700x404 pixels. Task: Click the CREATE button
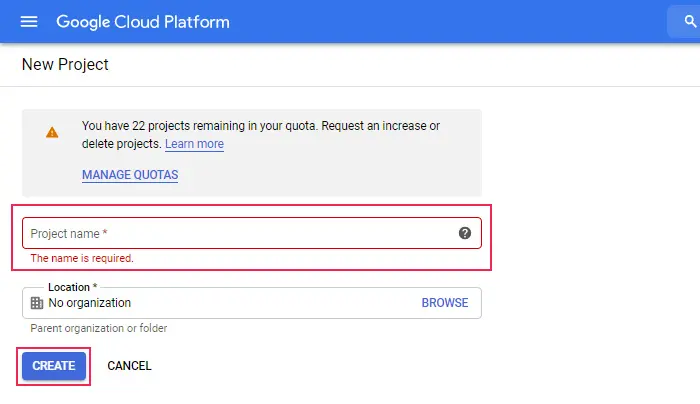click(54, 366)
